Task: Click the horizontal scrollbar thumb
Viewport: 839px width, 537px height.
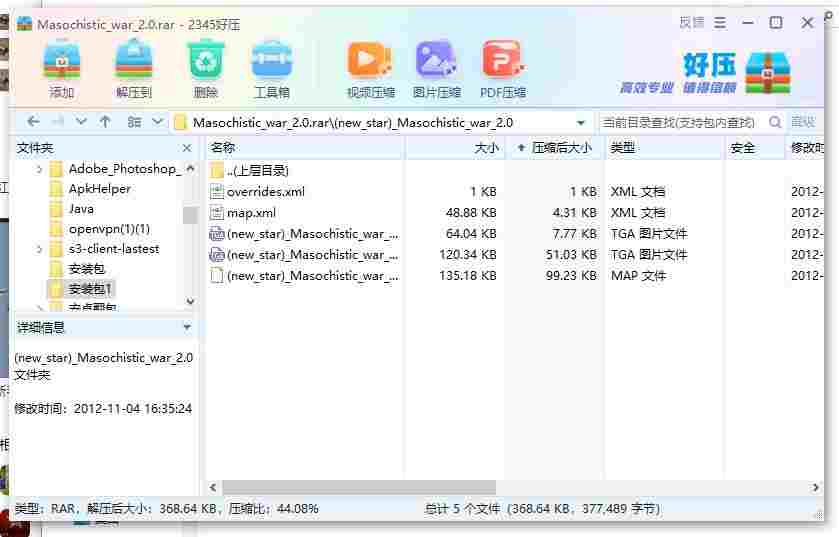Action: pyautogui.click(x=359, y=487)
